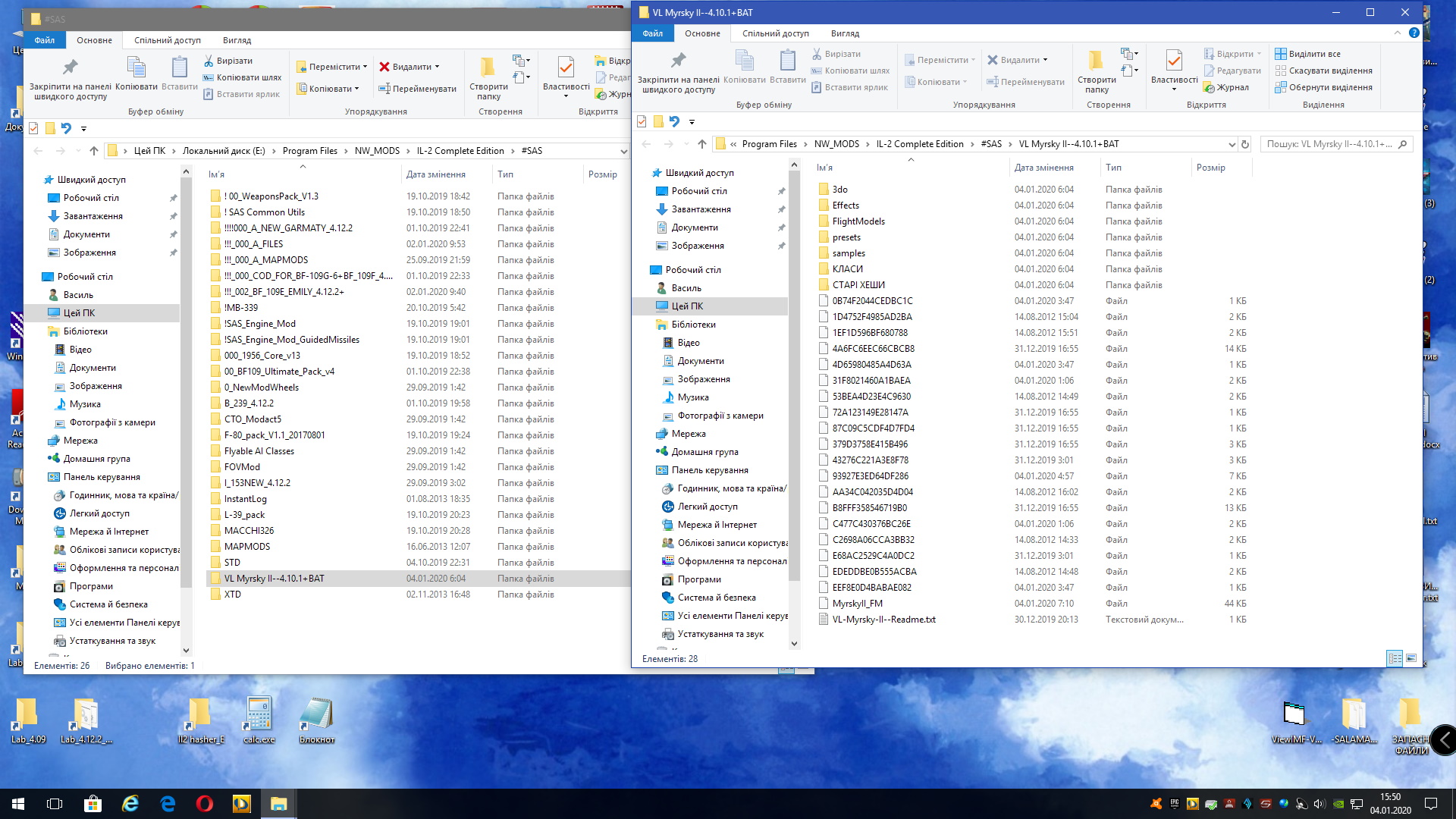
Task: Toggle the Properties checkbox in the right quick access toolbar
Action: (x=642, y=121)
